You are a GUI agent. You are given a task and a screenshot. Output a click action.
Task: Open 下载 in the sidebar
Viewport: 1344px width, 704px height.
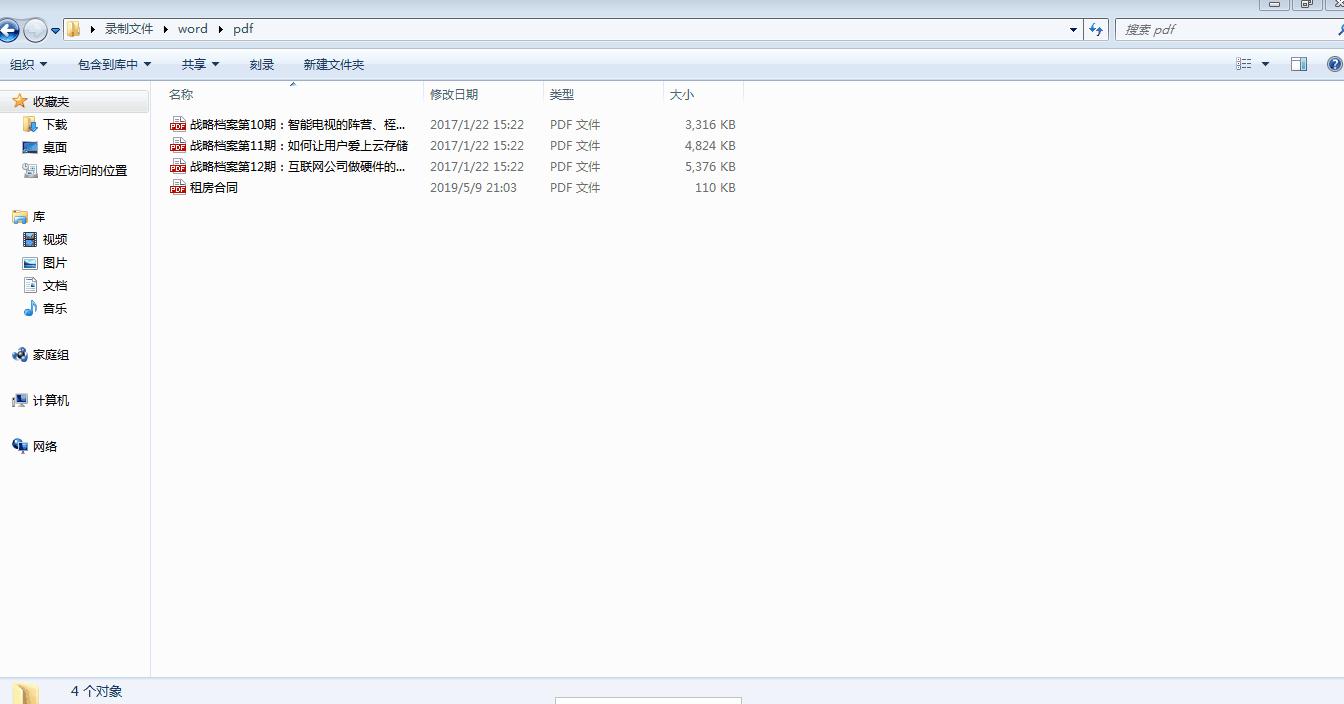click(x=55, y=125)
